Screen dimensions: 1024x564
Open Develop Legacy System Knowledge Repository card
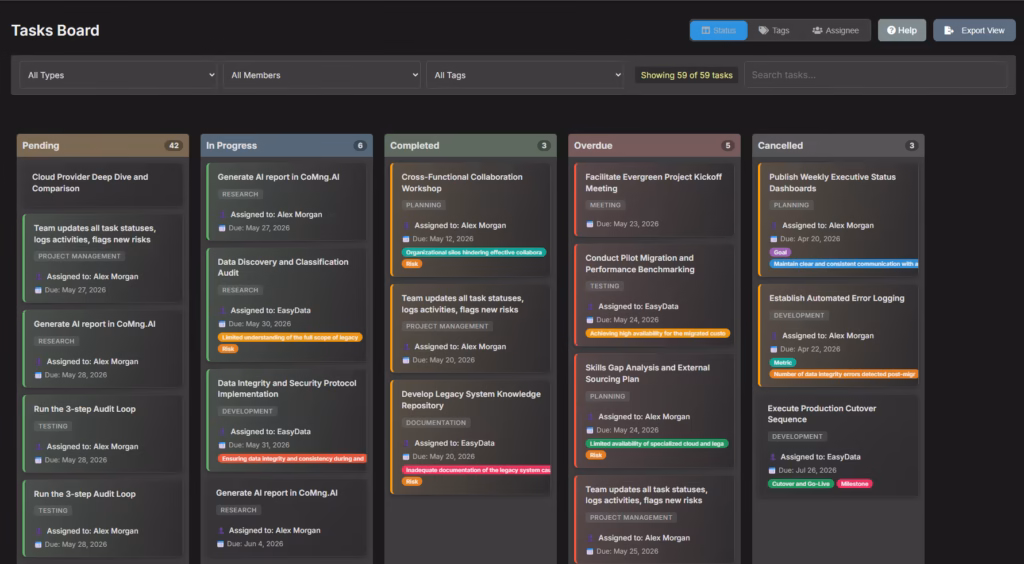pyautogui.click(x=470, y=437)
